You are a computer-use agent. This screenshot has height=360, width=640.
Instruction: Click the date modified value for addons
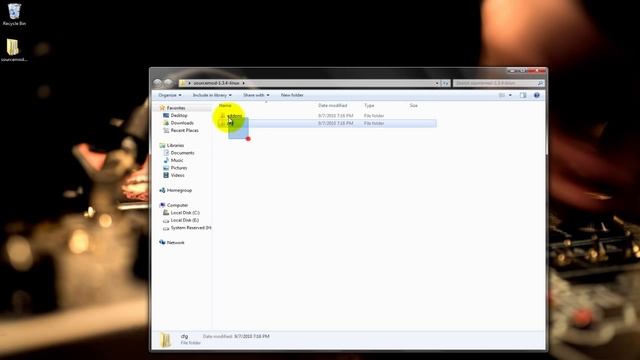(x=336, y=116)
